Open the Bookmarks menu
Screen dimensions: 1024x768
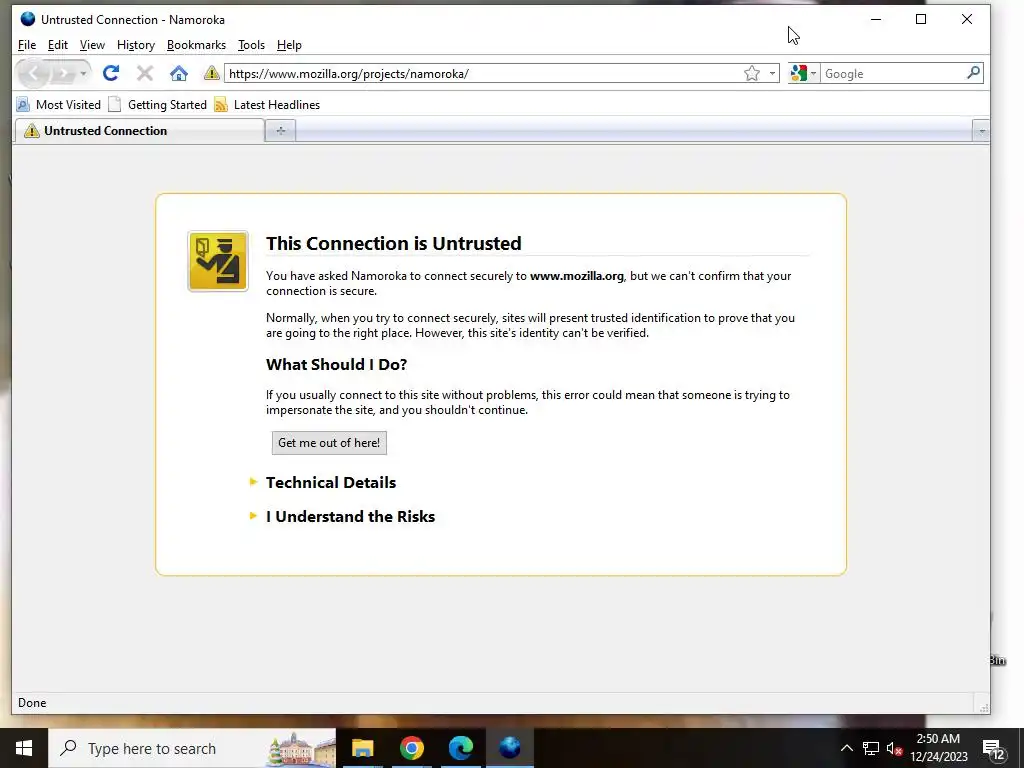click(x=196, y=45)
